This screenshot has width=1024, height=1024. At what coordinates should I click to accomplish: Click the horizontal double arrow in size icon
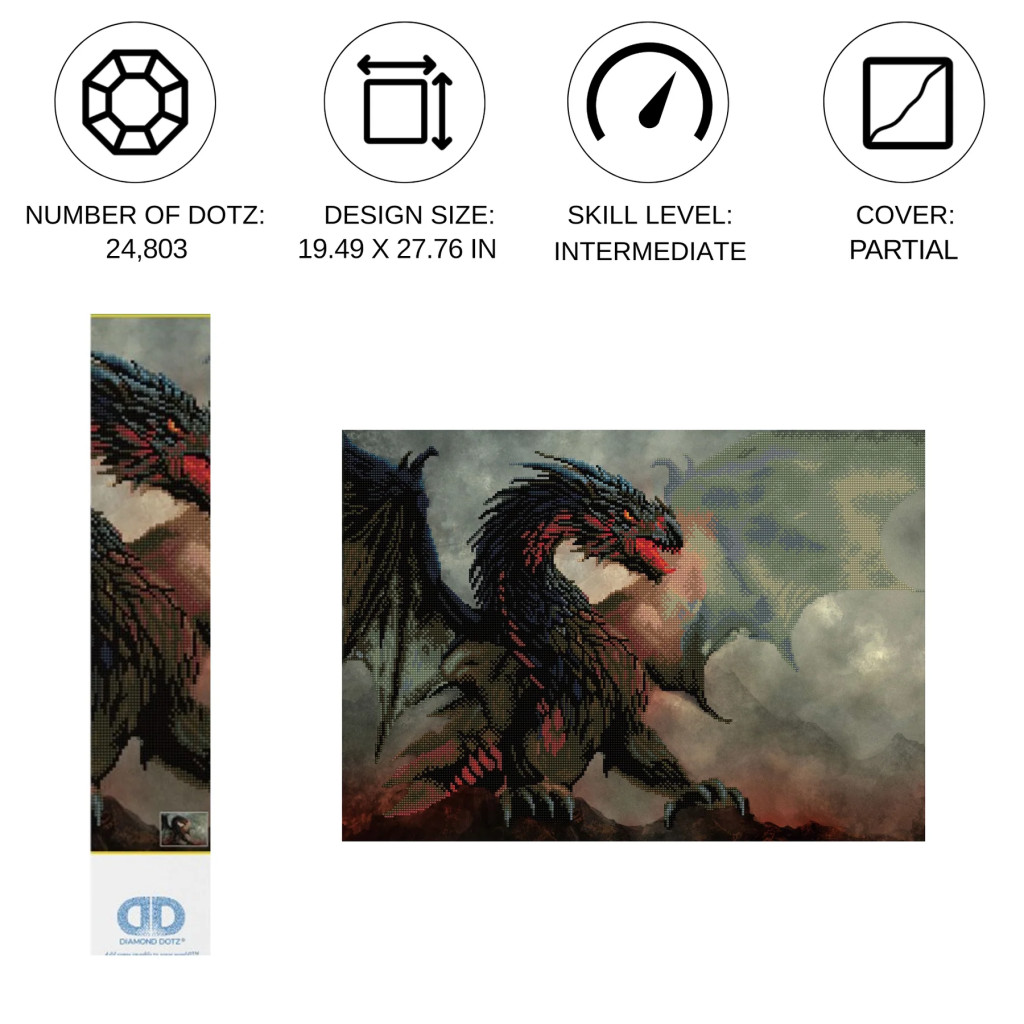pos(397,65)
